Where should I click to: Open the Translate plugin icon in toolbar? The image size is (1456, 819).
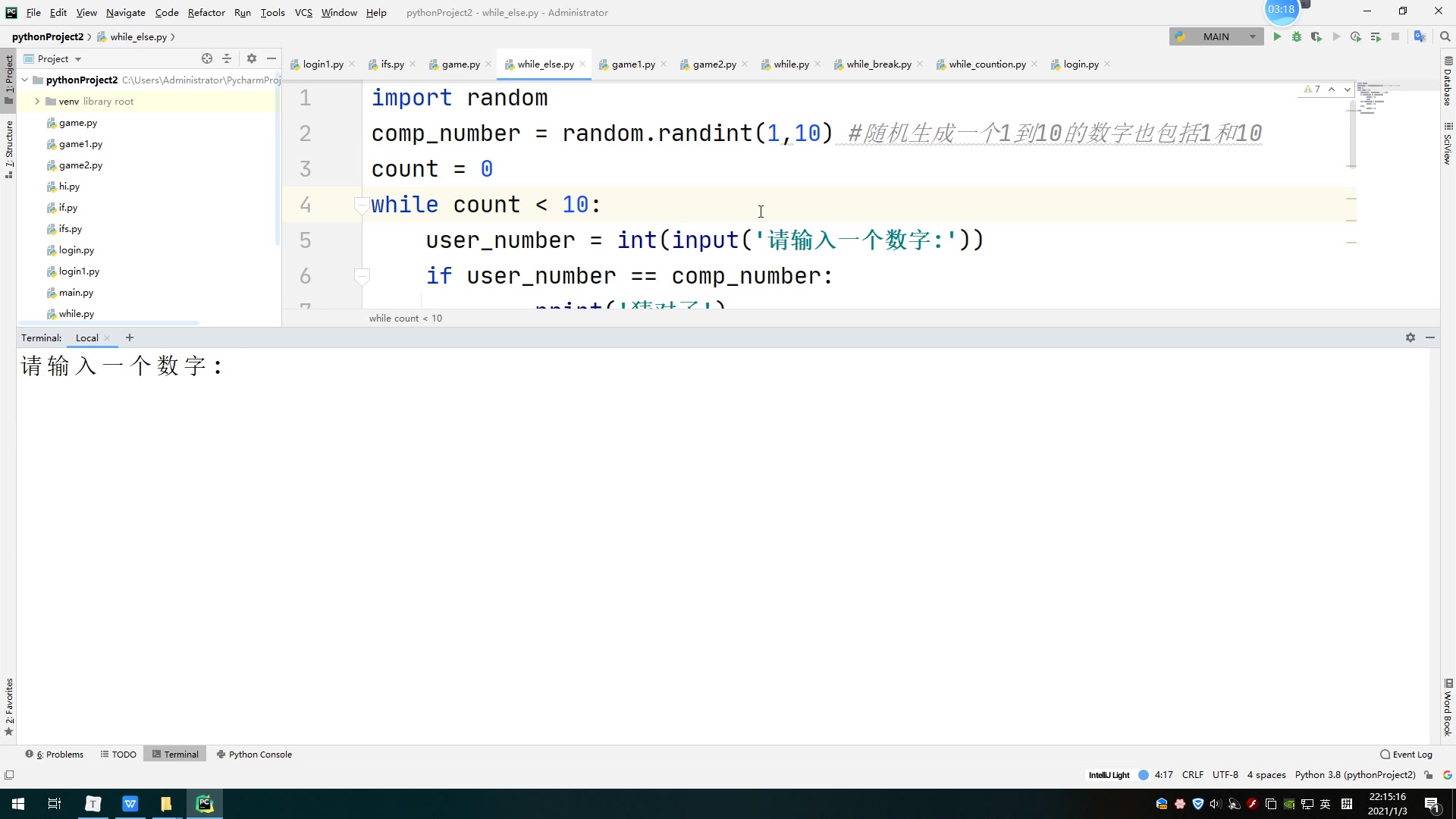[1420, 36]
